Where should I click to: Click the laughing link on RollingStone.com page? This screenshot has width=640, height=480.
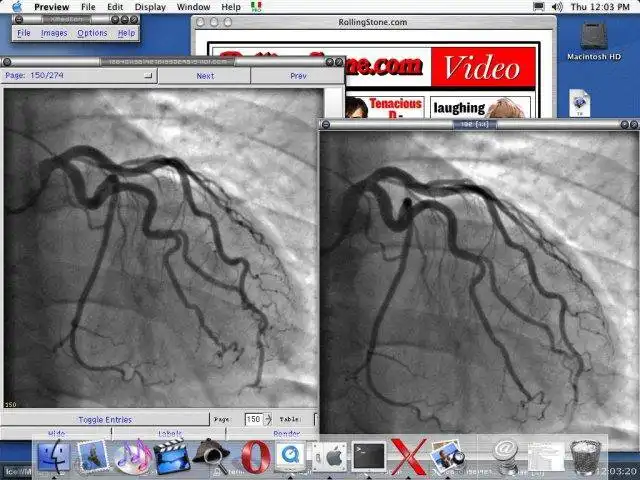click(460, 108)
